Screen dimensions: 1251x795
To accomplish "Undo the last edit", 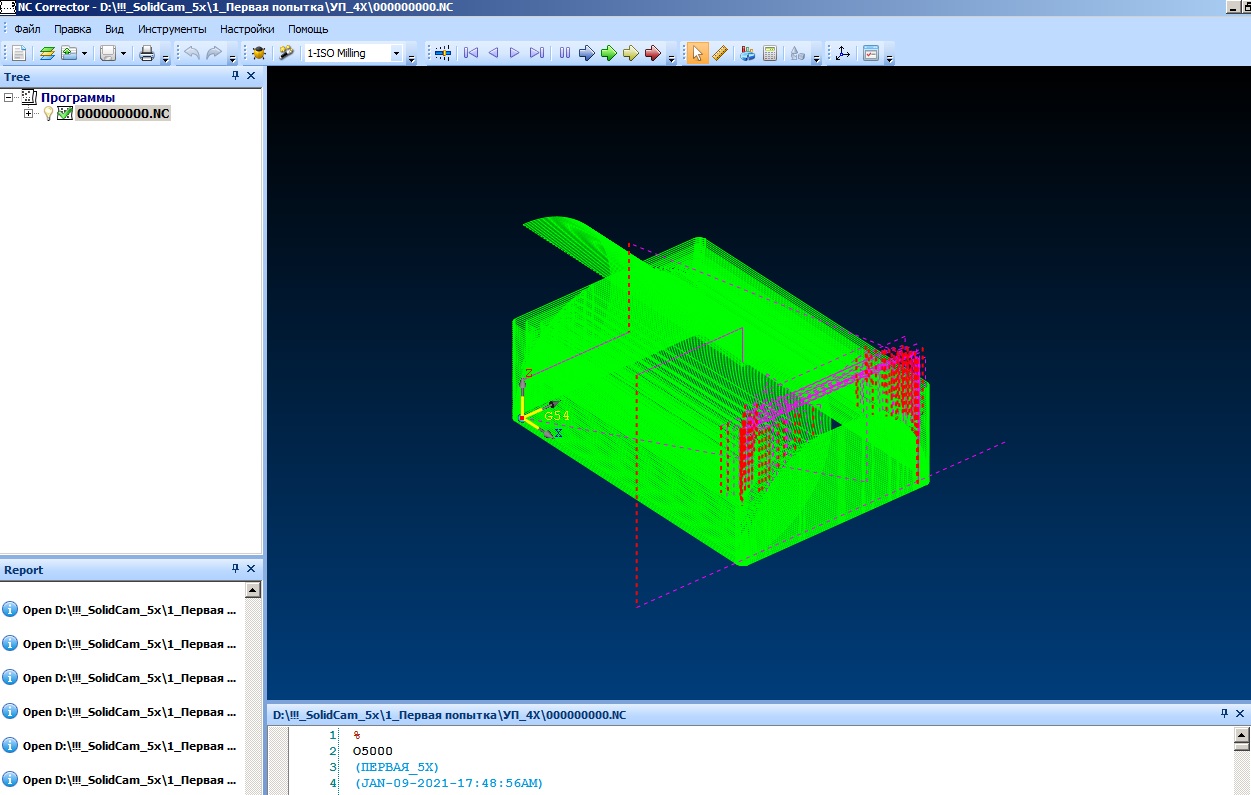I will (x=192, y=53).
